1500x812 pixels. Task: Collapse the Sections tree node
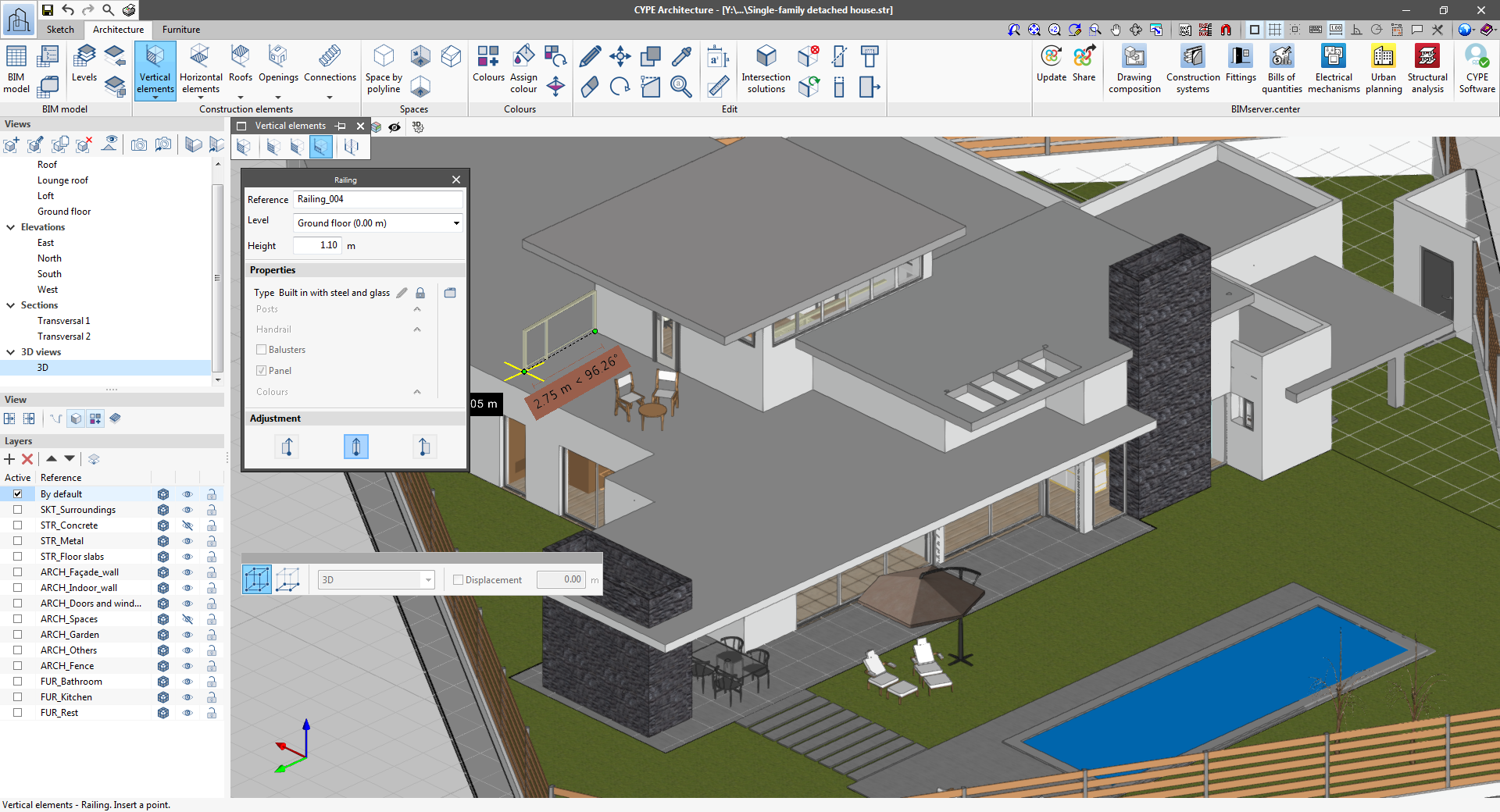pyautogui.click(x=11, y=305)
